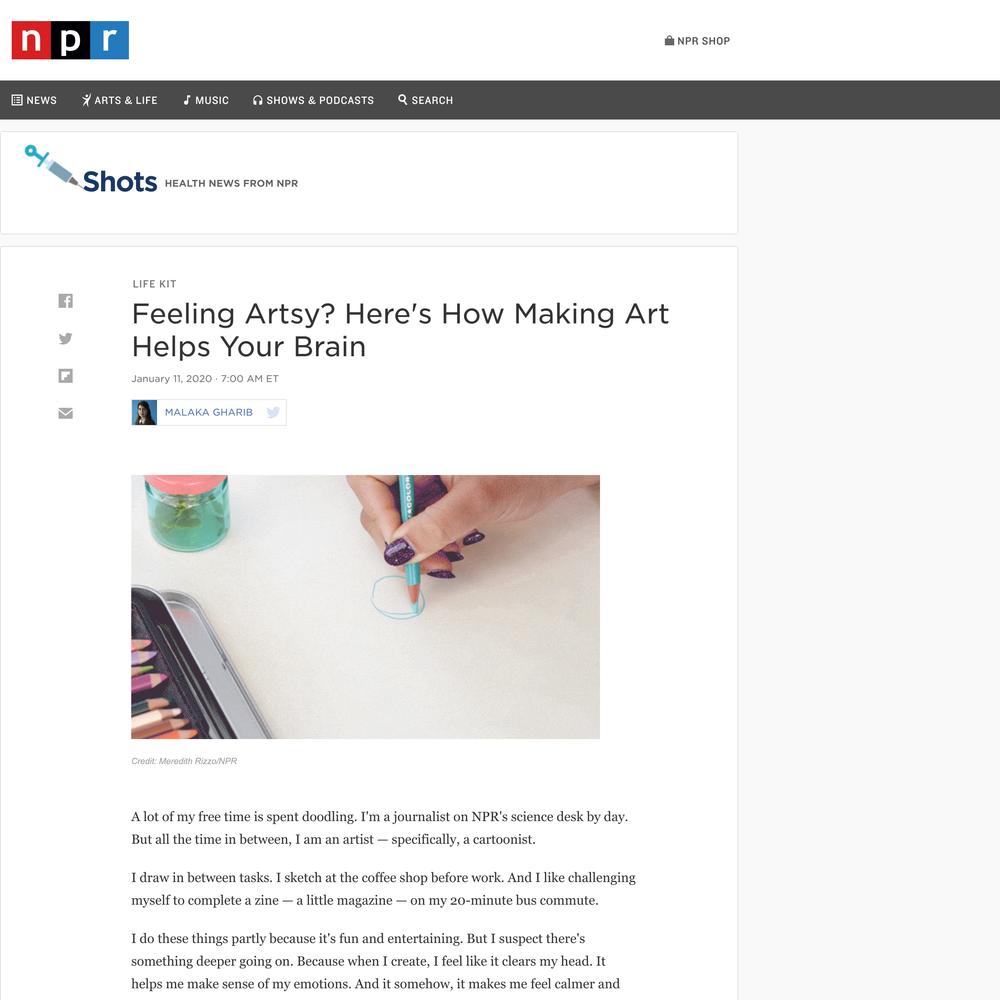
Task: Click the NPR Shop link text
Action: 703,41
